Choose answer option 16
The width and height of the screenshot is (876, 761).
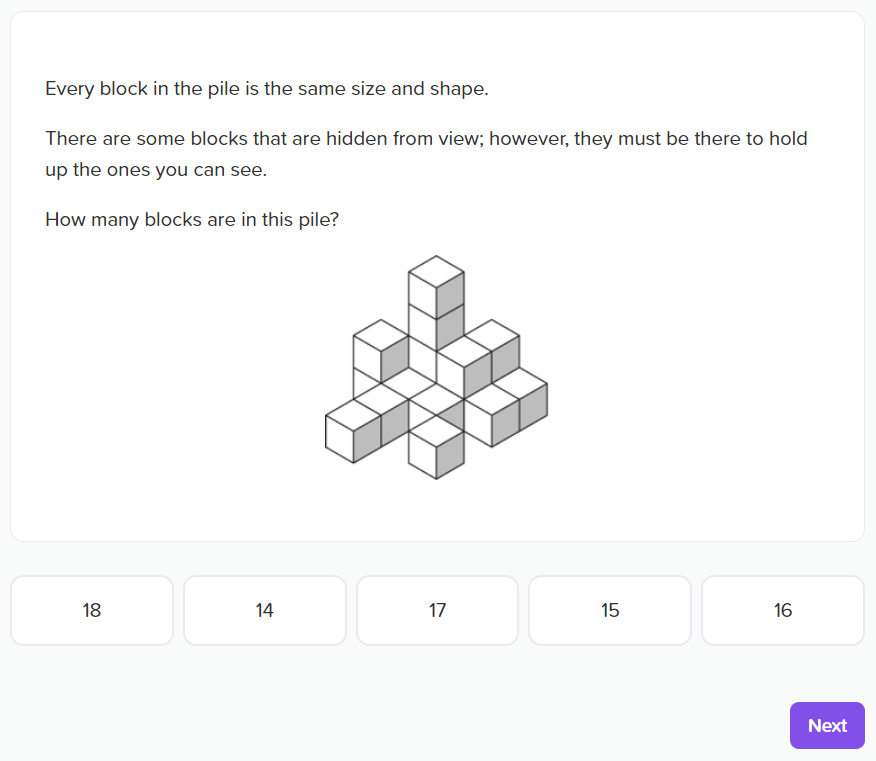click(x=783, y=610)
